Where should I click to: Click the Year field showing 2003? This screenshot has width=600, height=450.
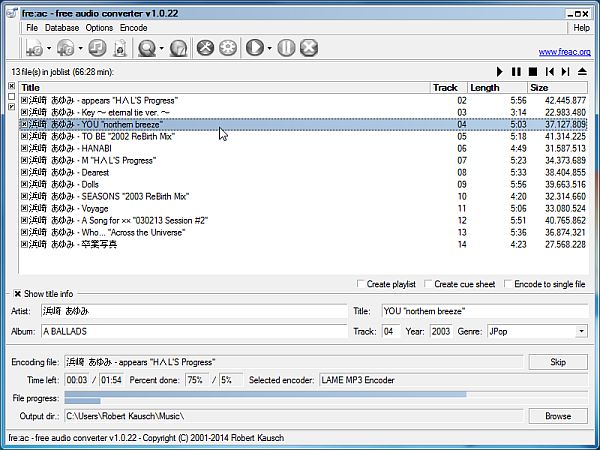click(x=441, y=331)
